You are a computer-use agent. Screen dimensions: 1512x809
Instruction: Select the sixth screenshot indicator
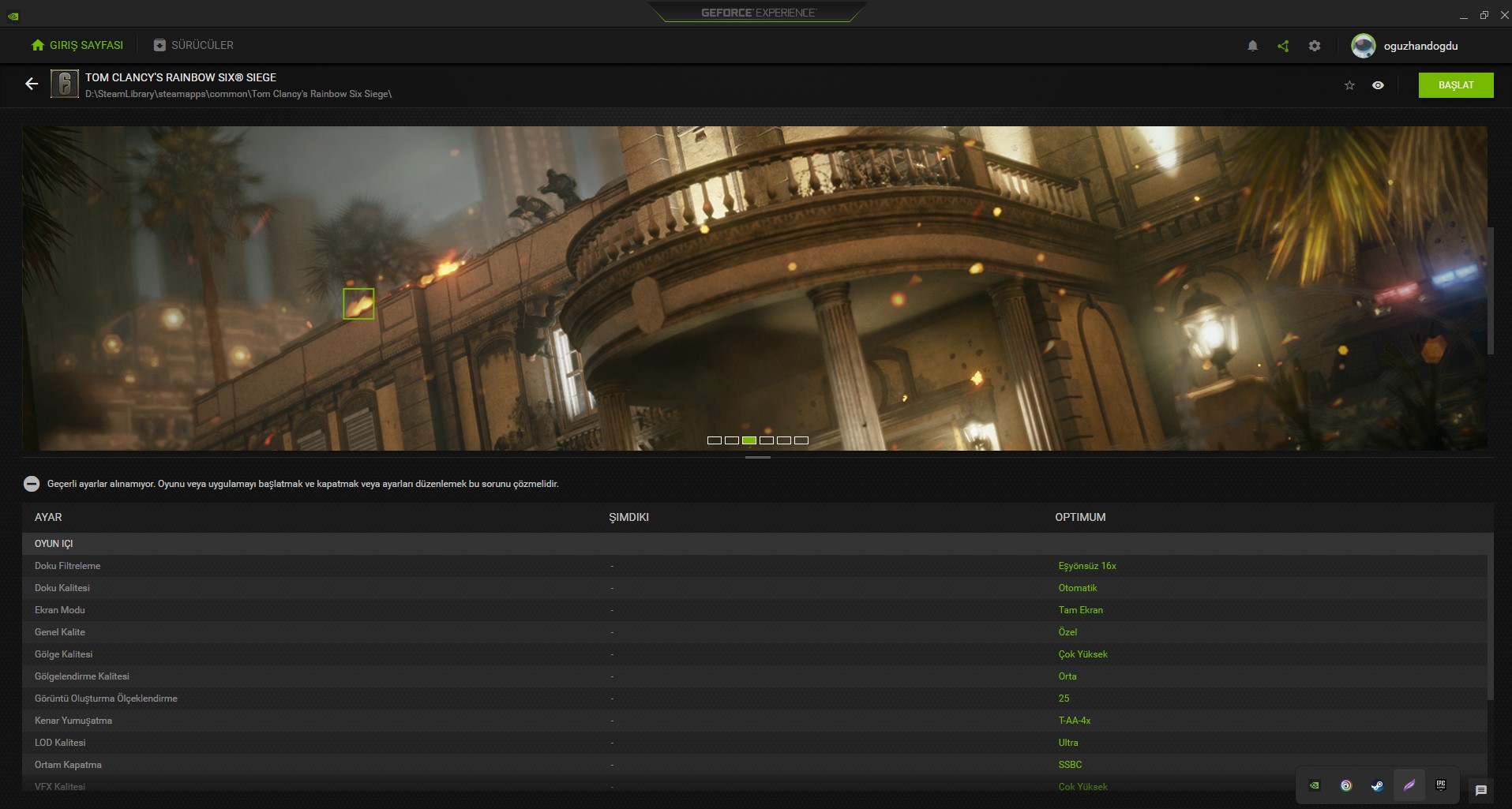pyautogui.click(x=801, y=440)
